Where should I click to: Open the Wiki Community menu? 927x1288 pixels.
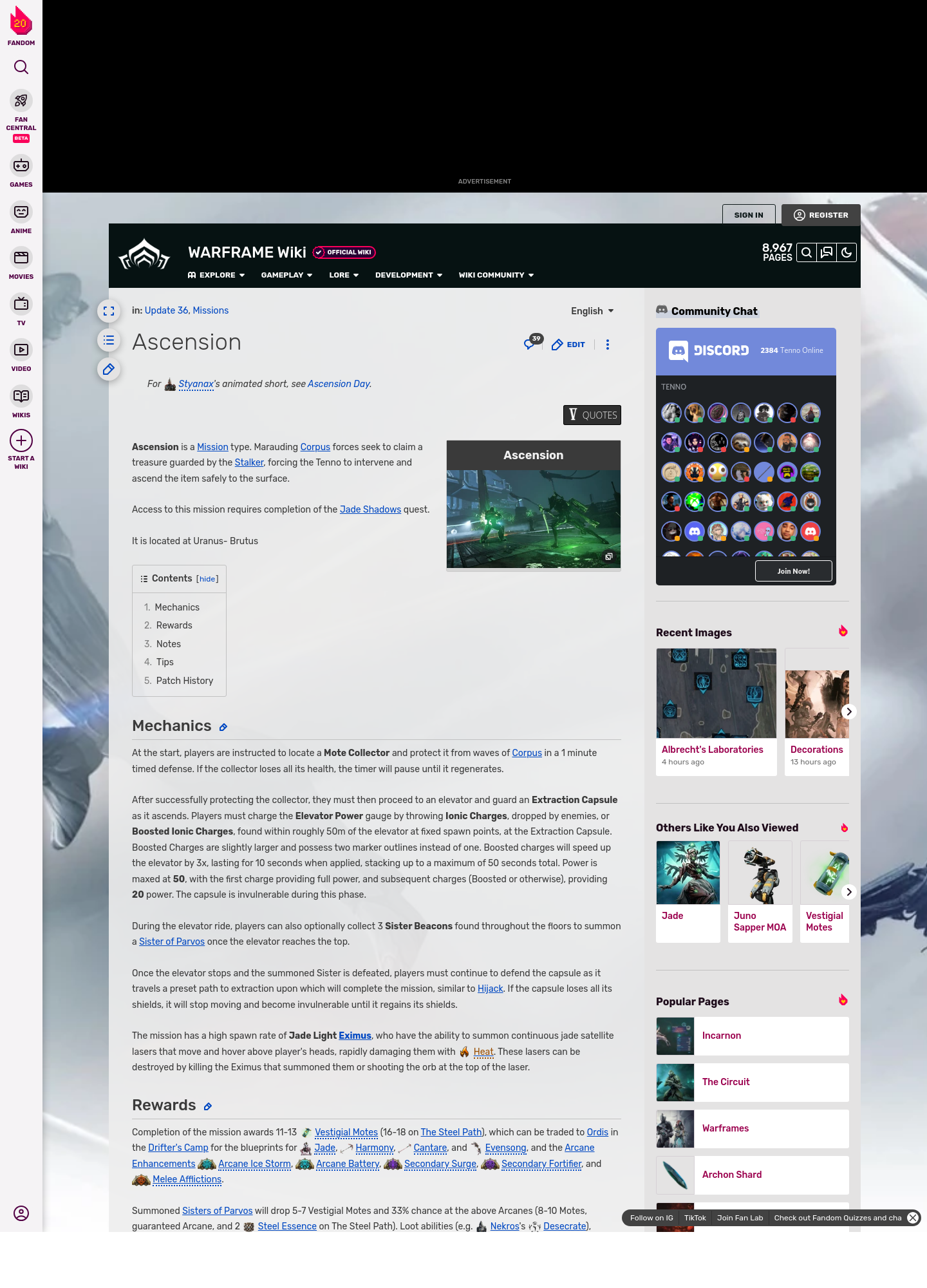pyautogui.click(x=496, y=275)
